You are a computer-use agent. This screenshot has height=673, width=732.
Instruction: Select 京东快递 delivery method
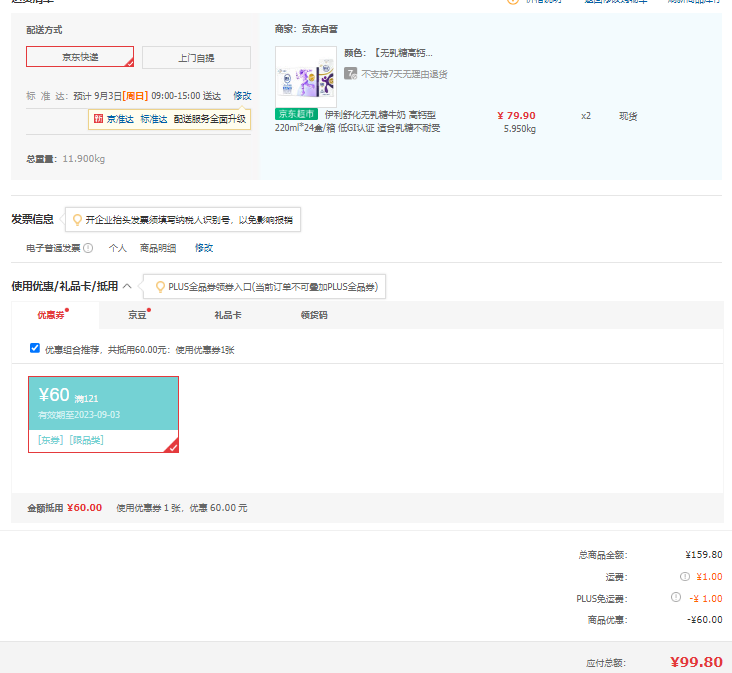click(80, 56)
